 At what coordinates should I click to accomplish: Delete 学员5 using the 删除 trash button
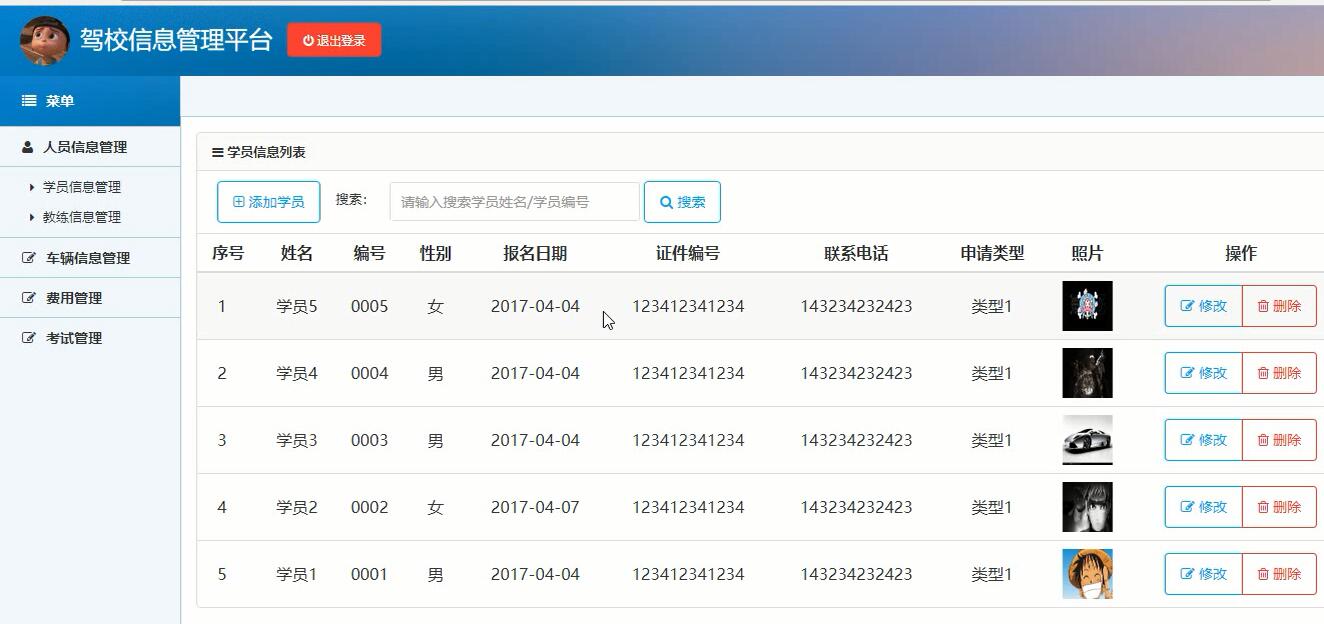click(1279, 306)
